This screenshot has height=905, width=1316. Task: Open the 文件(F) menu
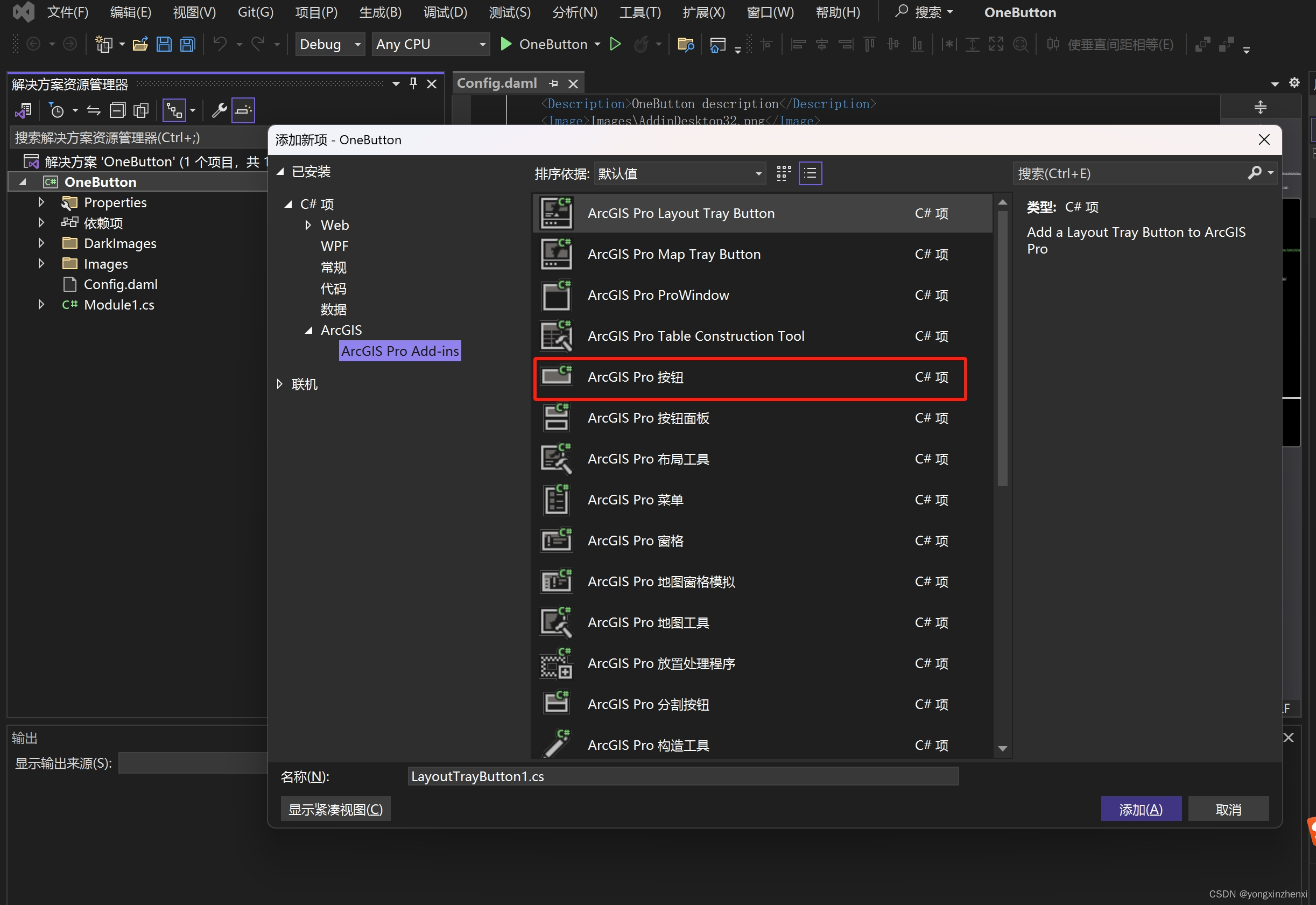click(67, 12)
